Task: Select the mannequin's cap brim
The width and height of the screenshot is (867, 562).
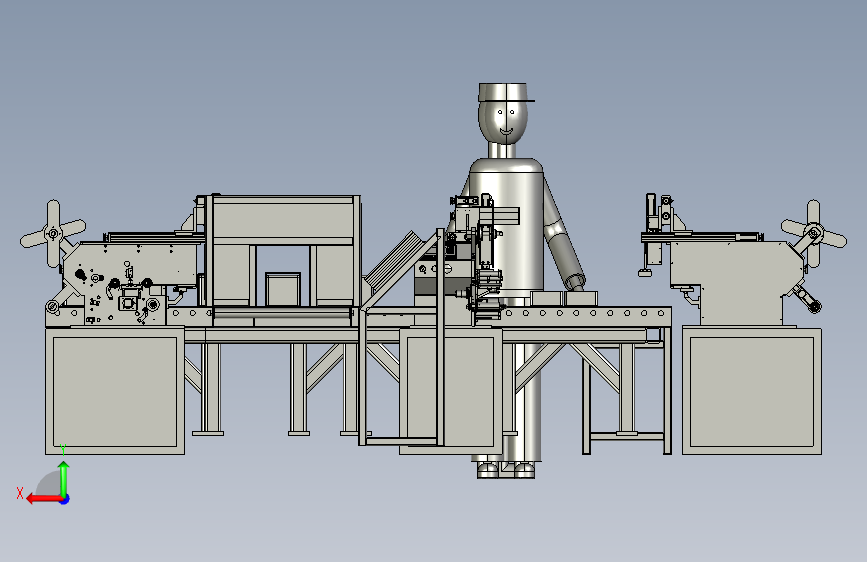Action: (x=507, y=100)
